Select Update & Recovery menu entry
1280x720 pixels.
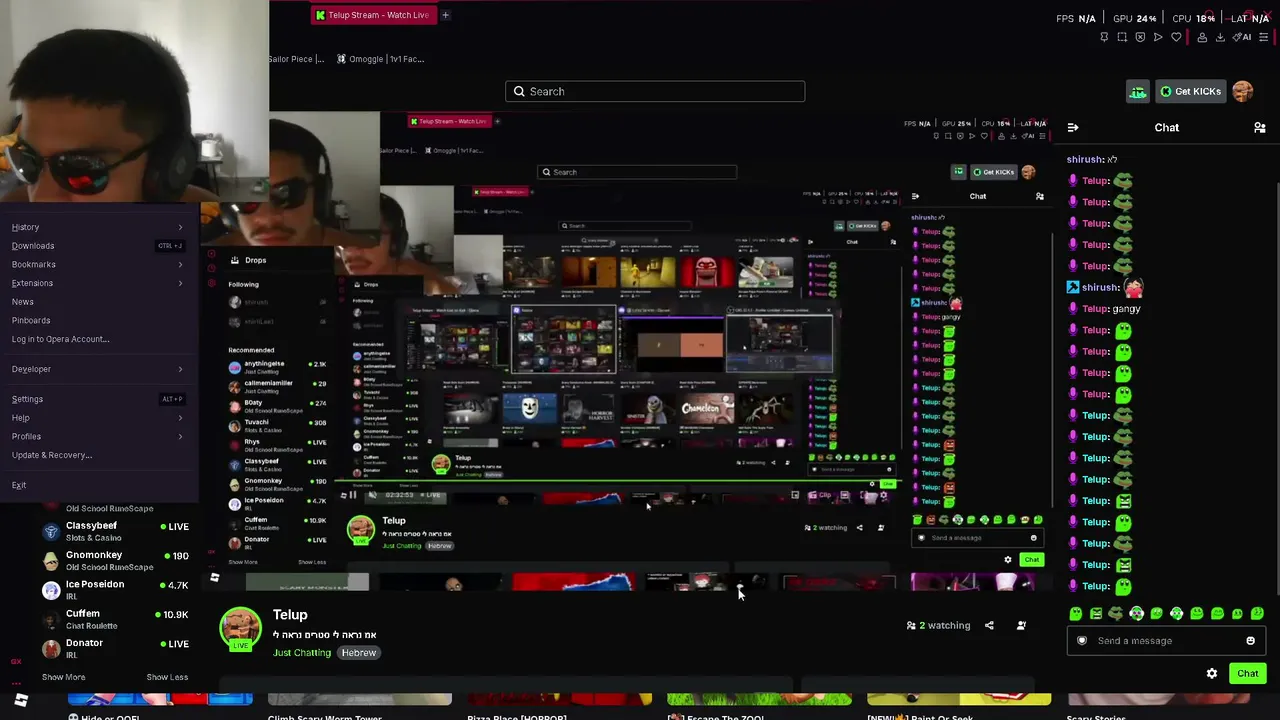pos(97,455)
